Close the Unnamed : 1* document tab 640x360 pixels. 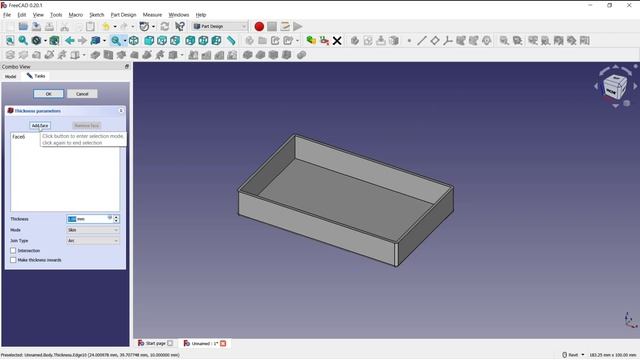(x=223, y=343)
